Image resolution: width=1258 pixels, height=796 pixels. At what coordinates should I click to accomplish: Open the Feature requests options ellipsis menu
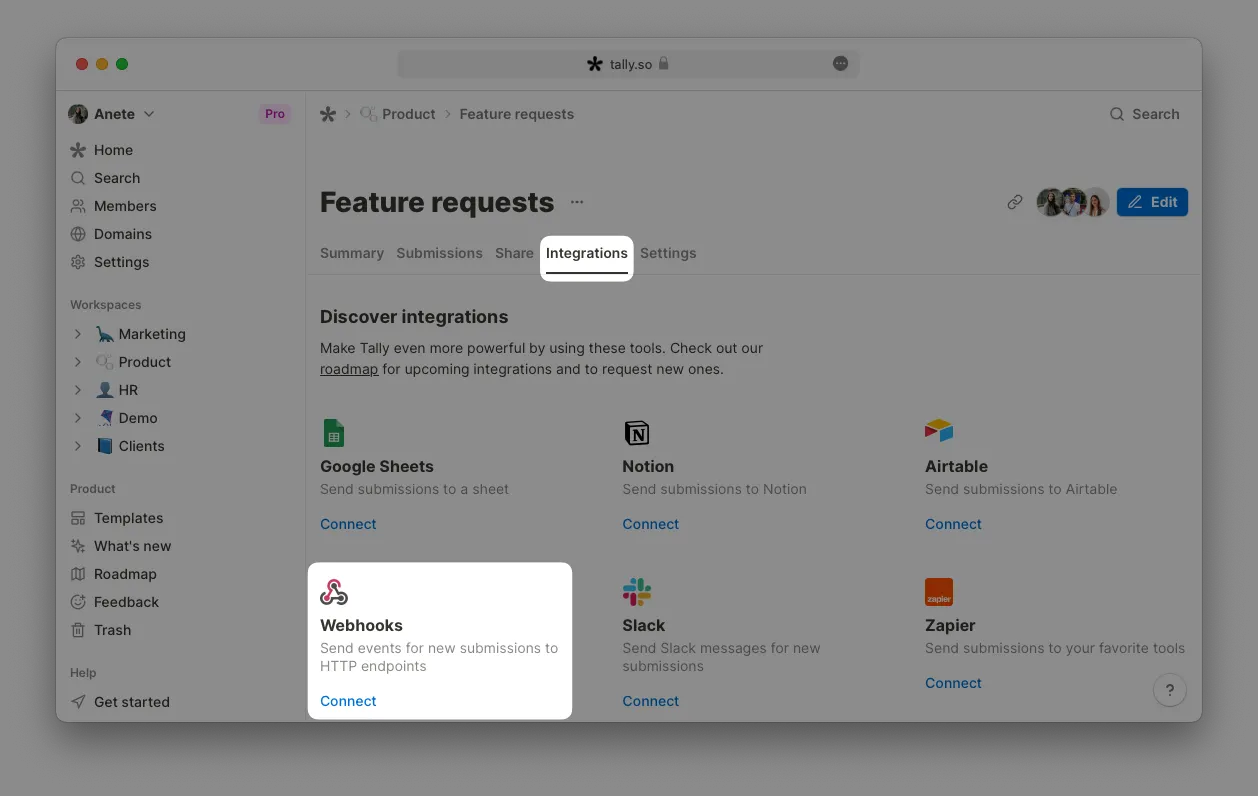pos(577,201)
